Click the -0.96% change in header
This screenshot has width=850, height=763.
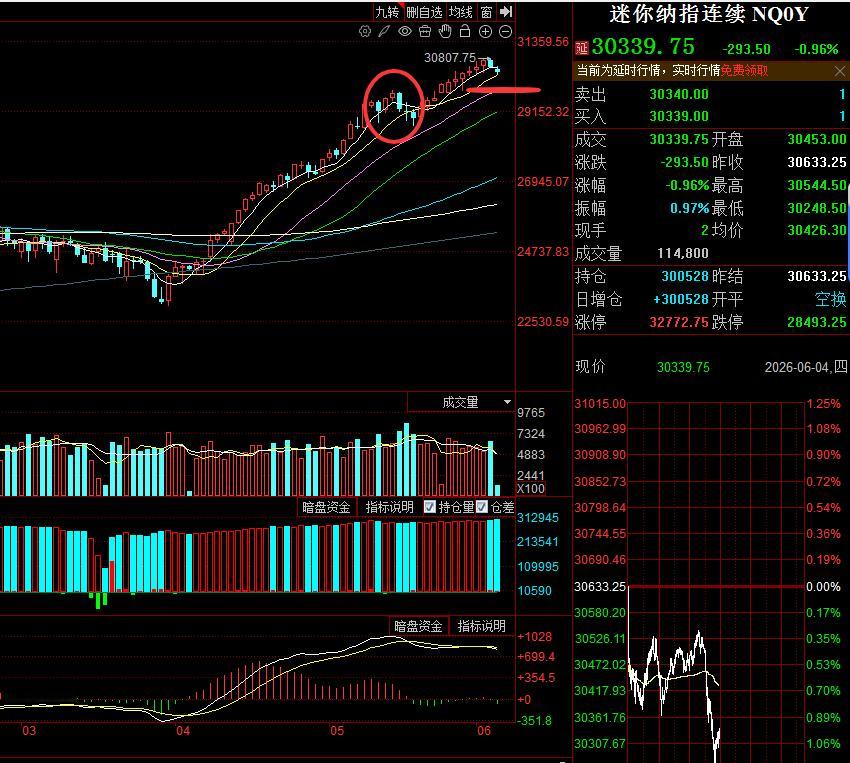[x=816, y=49]
